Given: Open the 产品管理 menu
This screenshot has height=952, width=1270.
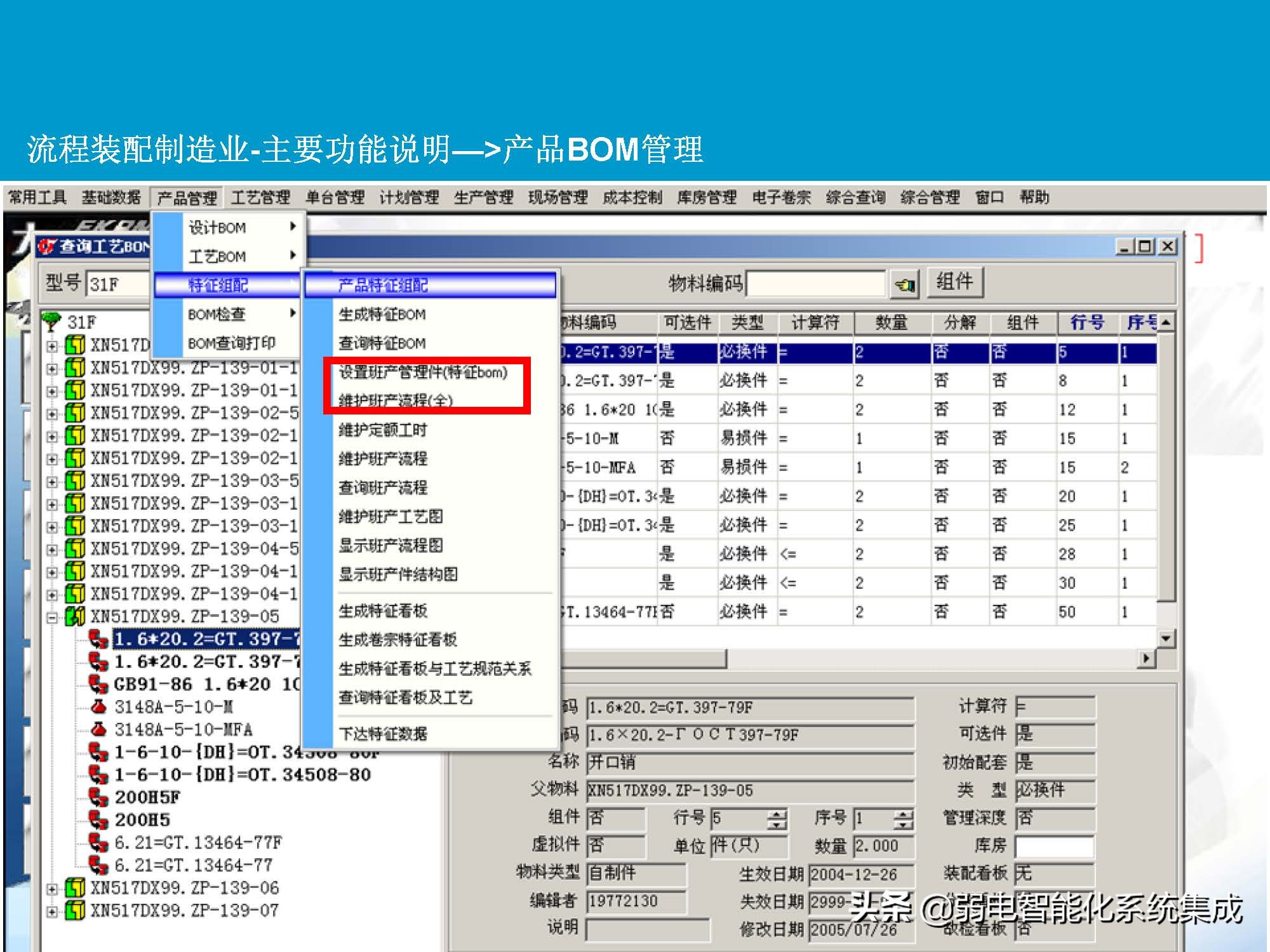Looking at the screenshot, I should 187,198.
